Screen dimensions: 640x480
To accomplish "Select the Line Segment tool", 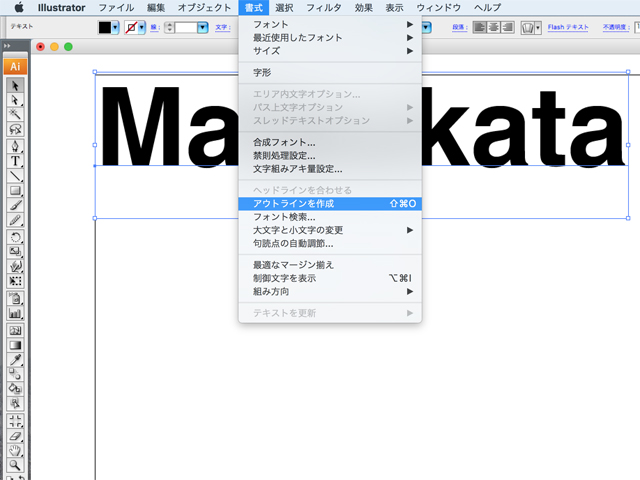I will 15,176.
